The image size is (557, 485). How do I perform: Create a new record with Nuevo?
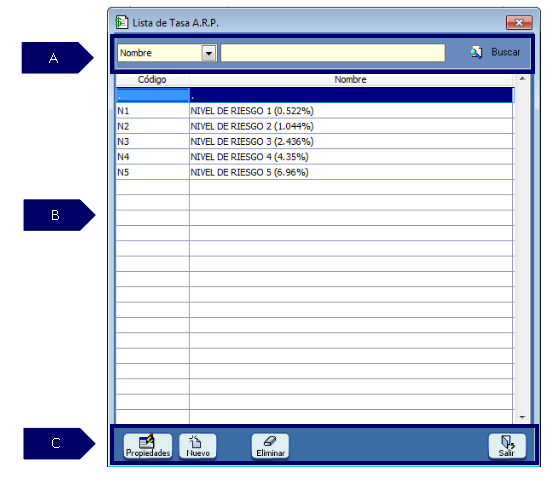[198, 446]
